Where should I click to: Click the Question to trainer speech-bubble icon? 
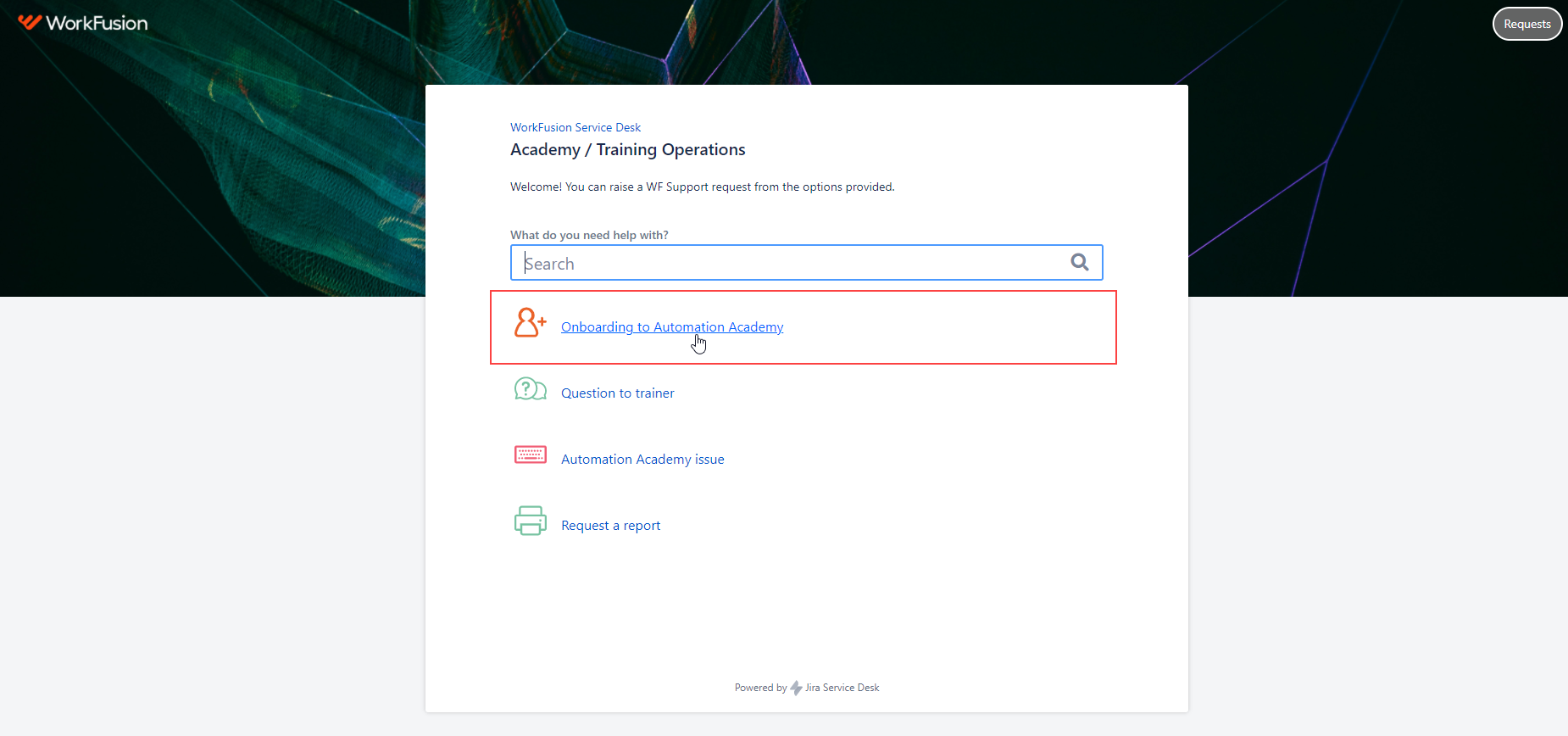[531, 389]
